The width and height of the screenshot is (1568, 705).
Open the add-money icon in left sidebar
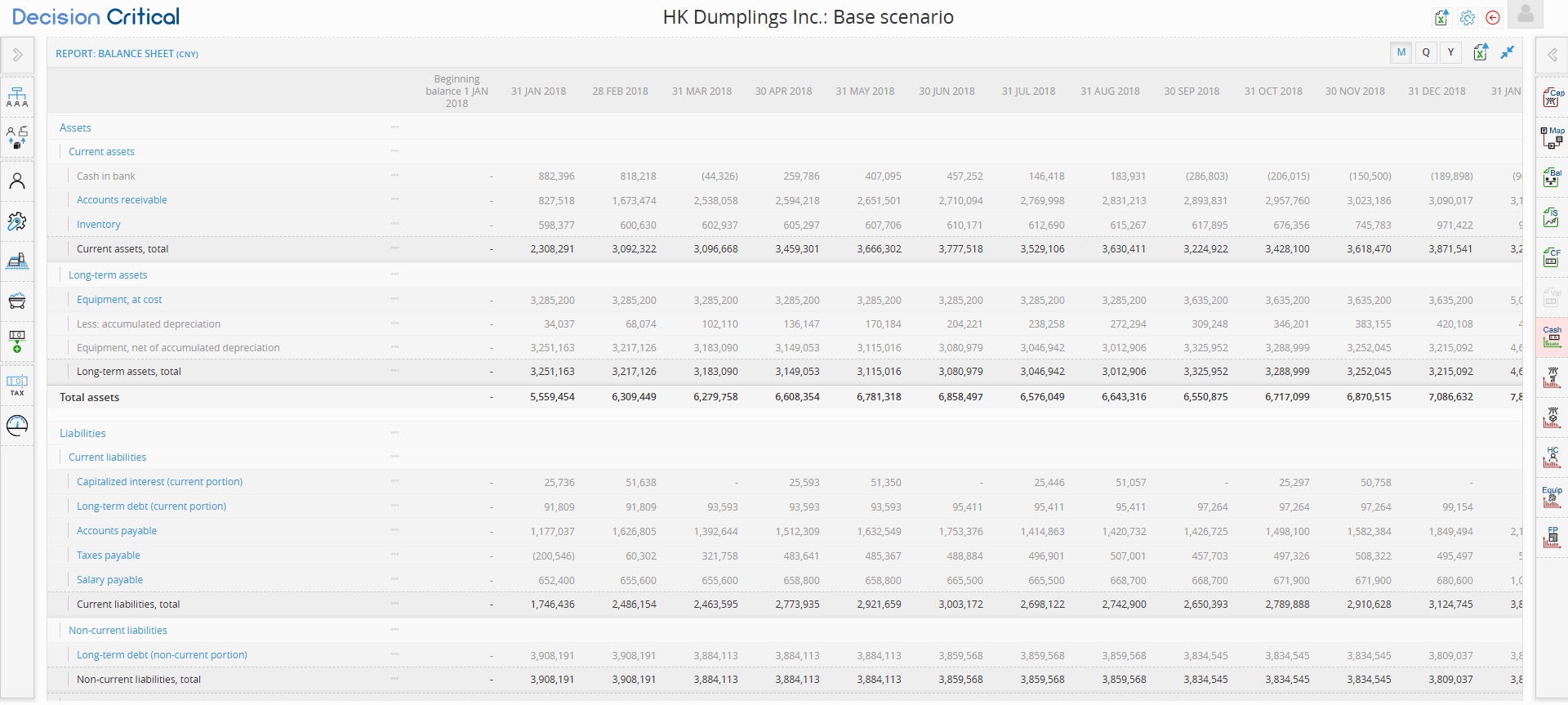(x=17, y=341)
